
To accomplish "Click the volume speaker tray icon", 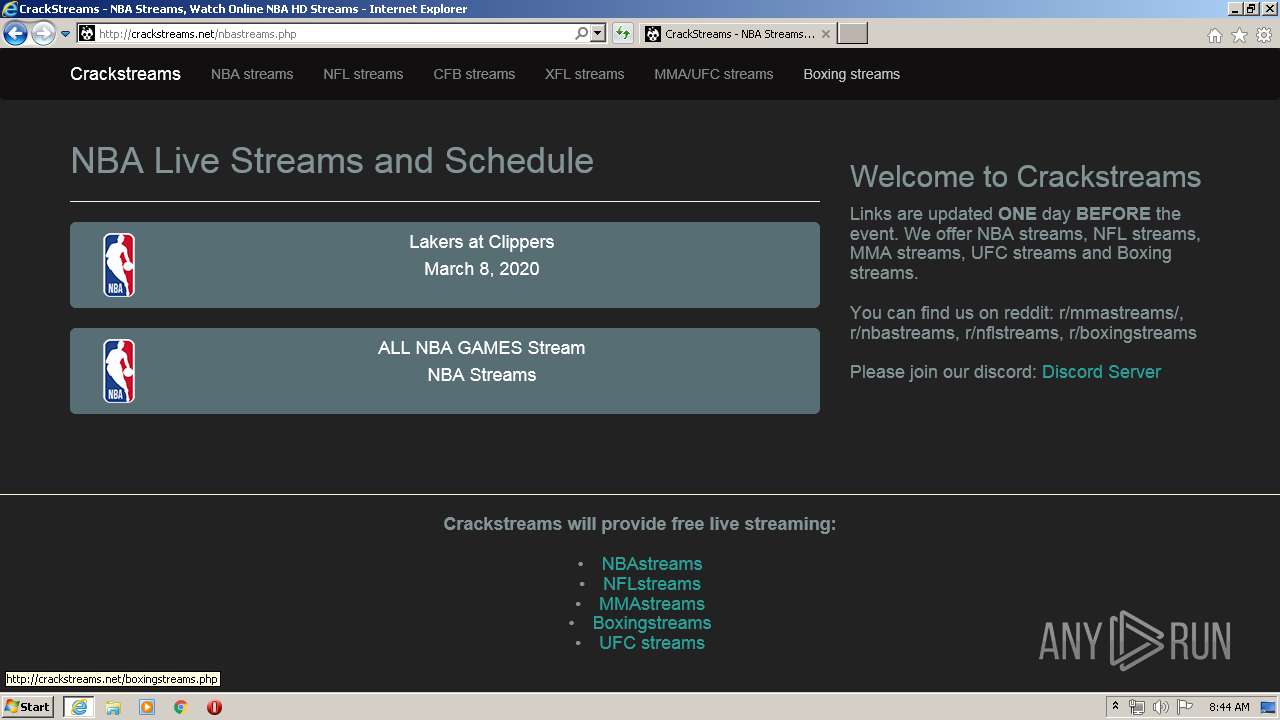I will coord(1161,707).
